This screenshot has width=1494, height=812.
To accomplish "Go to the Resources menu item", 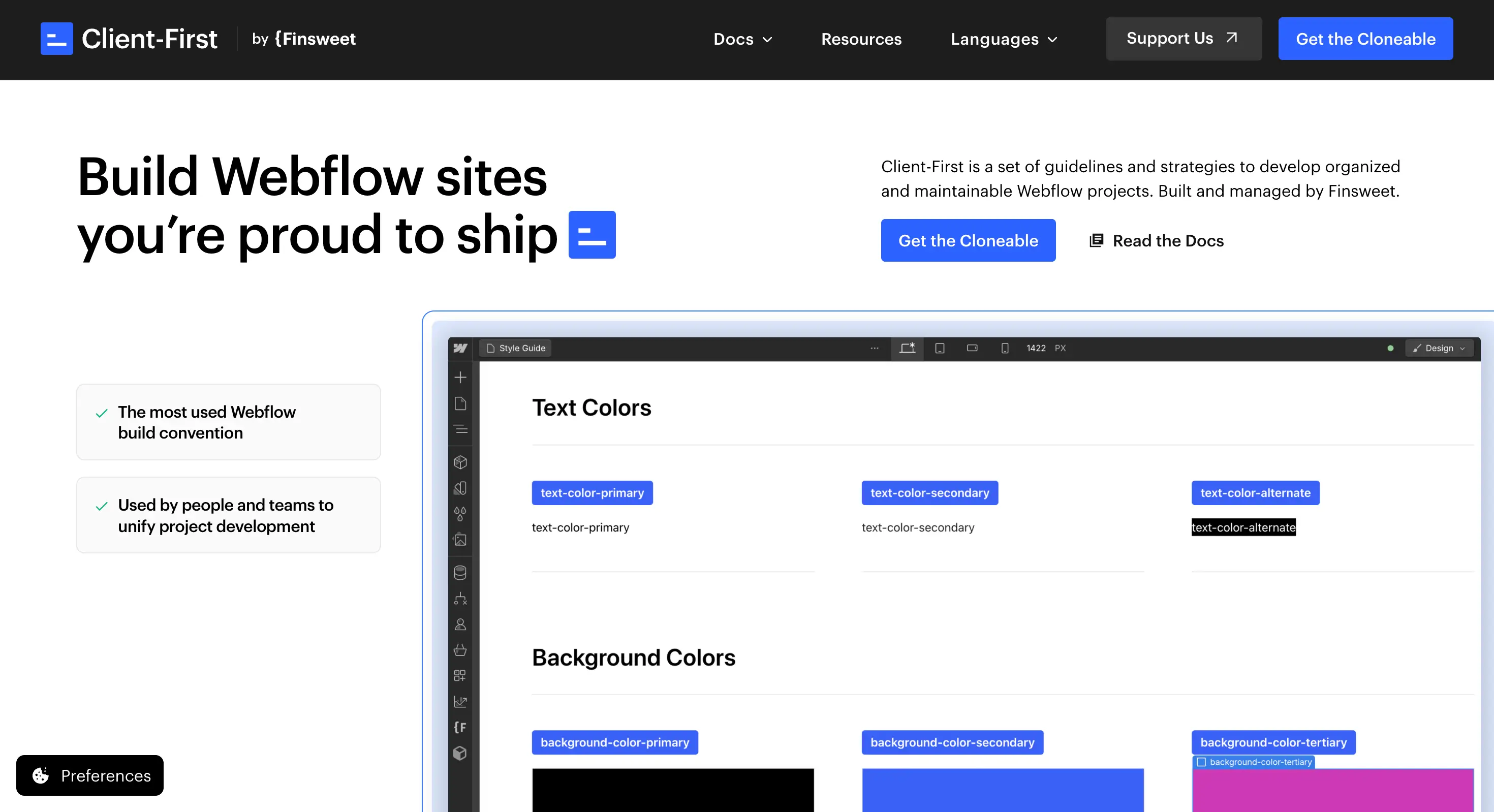I will coord(861,39).
